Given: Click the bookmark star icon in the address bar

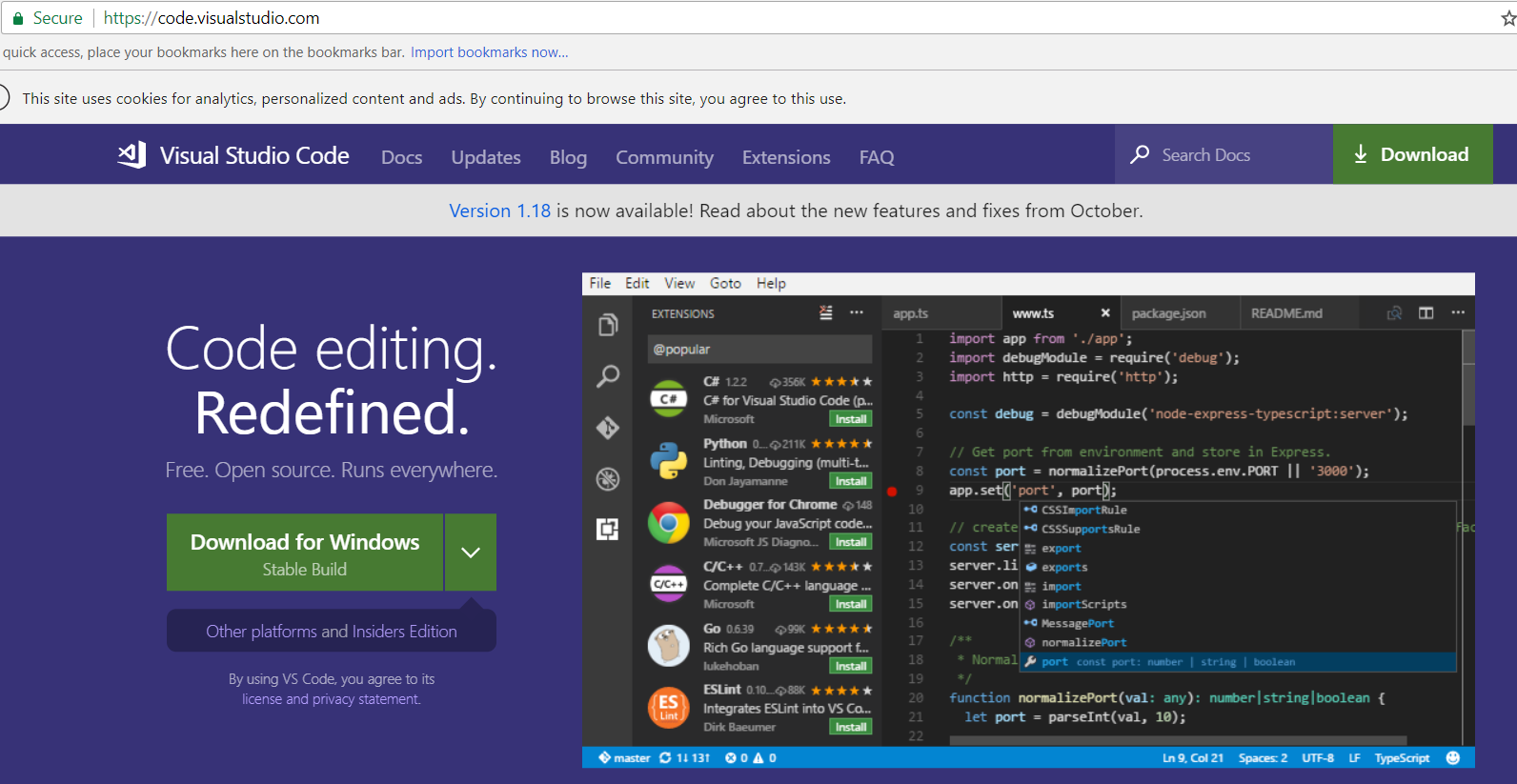Looking at the screenshot, I should [1508, 18].
